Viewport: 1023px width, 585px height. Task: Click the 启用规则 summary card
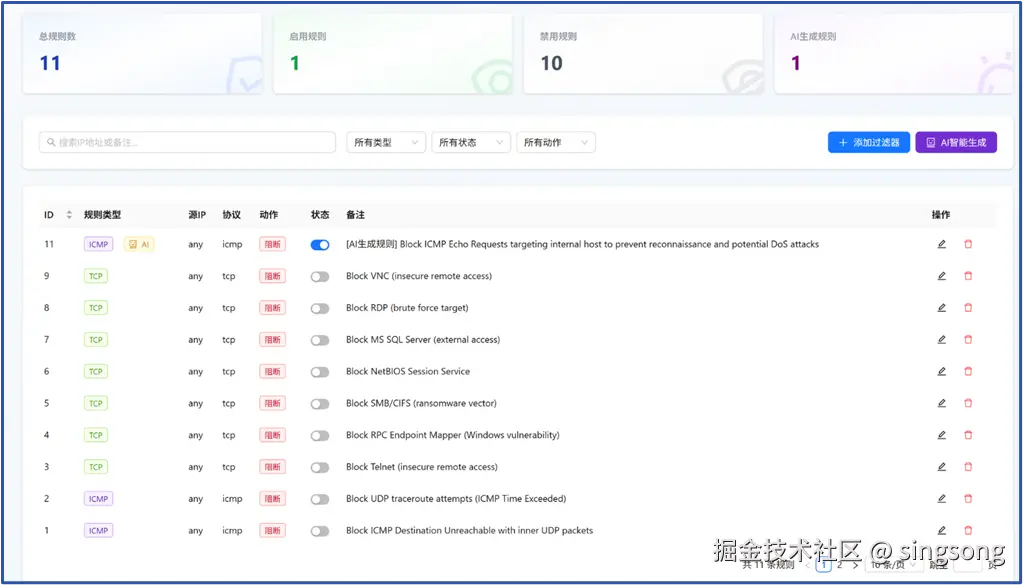(x=393, y=54)
